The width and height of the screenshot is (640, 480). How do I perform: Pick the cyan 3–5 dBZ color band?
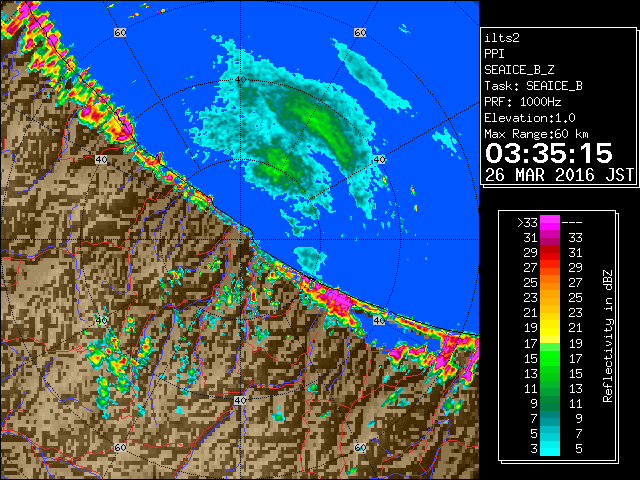pos(550,448)
